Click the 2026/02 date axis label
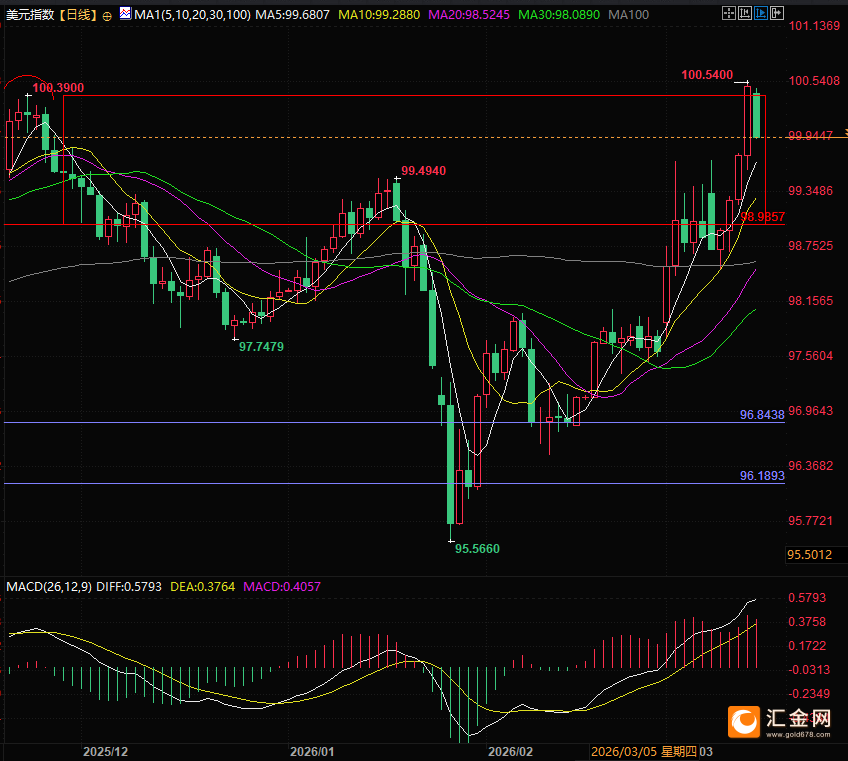Screen dimensions: 848x761 pos(511,752)
